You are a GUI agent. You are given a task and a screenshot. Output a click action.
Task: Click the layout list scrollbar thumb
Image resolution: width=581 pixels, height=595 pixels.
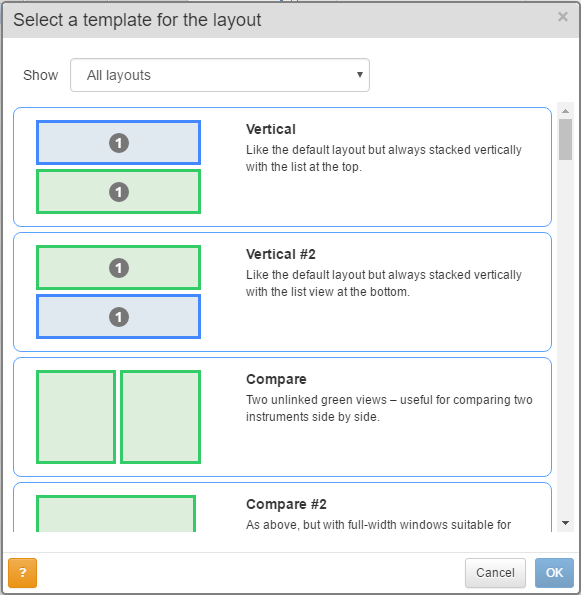tap(565, 139)
